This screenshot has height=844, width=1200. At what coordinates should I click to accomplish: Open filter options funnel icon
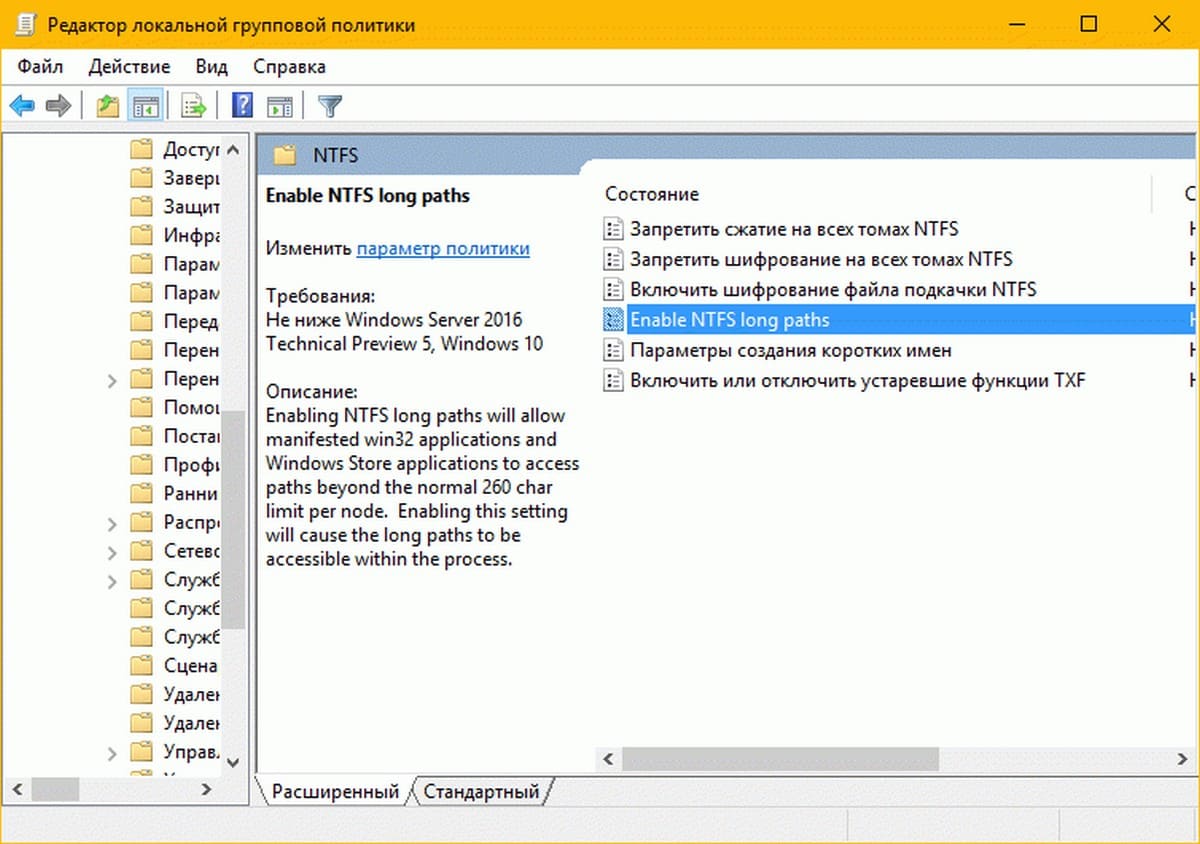click(x=330, y=106)
